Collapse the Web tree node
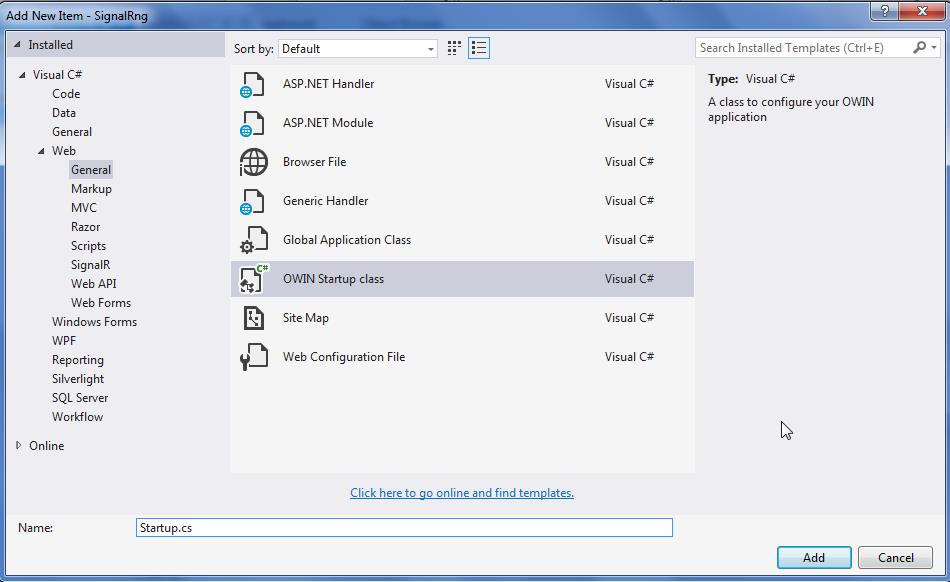This screenshot has height=582, width=950. 41,151
